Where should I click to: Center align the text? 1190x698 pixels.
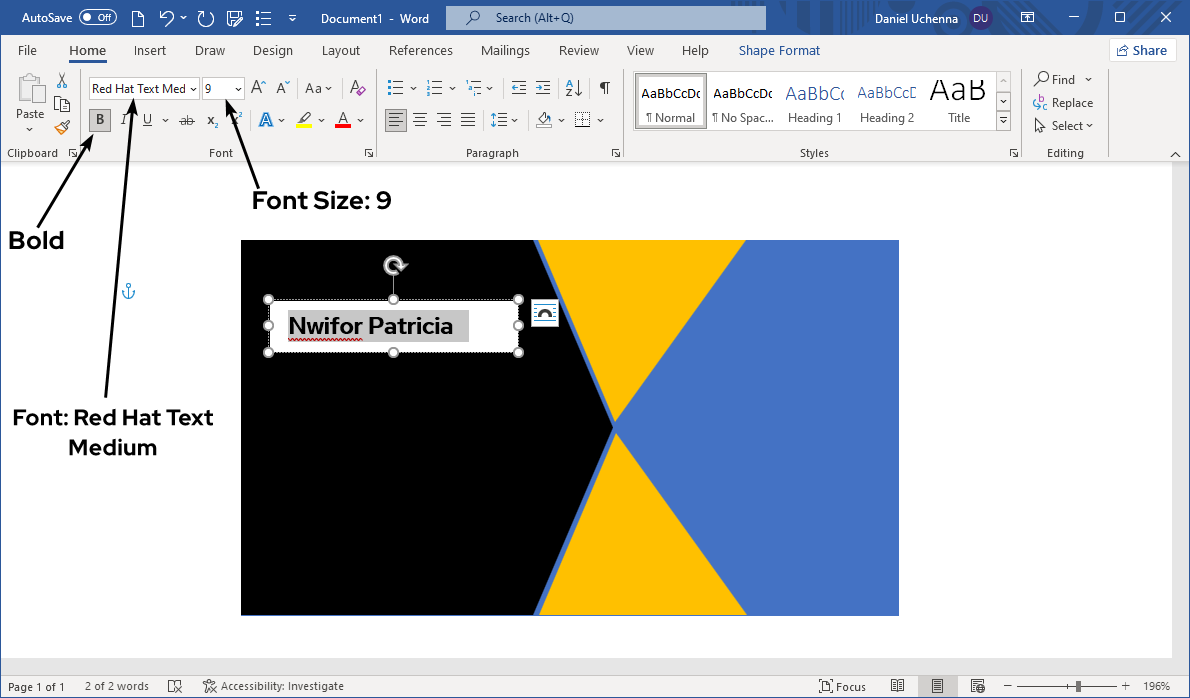tap(420, 120)
